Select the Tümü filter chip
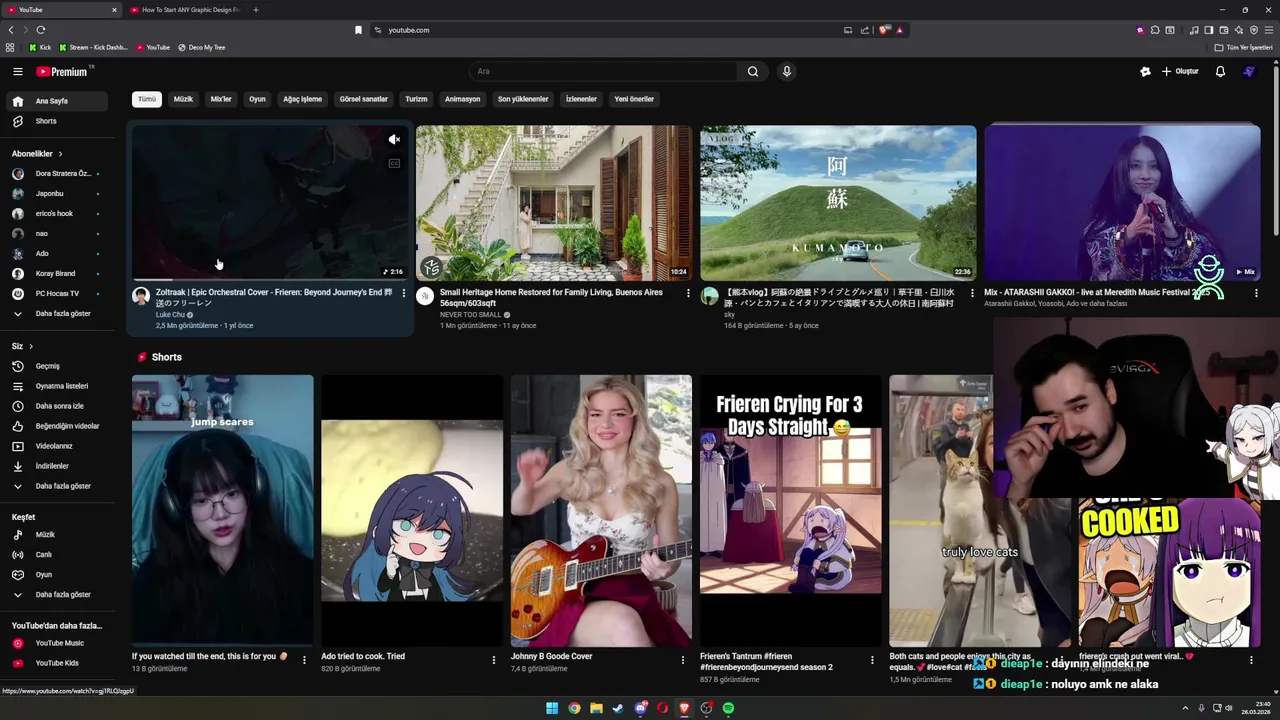The height and width of the screenshot is (720, 1280). click(147, 99)
